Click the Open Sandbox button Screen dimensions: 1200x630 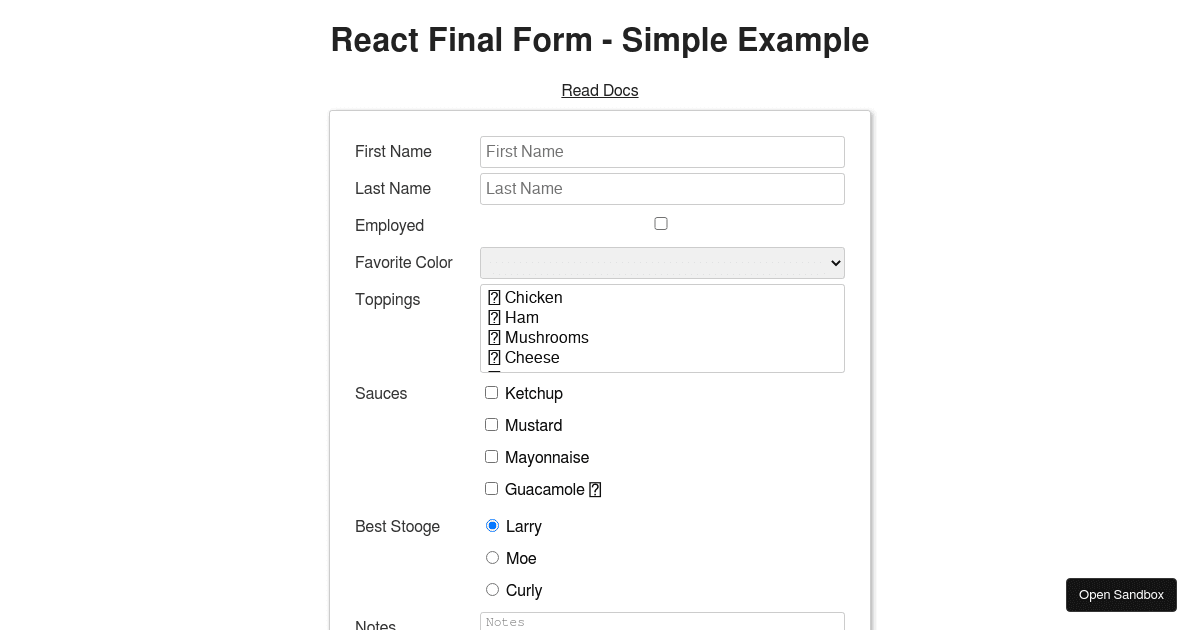1121,594
